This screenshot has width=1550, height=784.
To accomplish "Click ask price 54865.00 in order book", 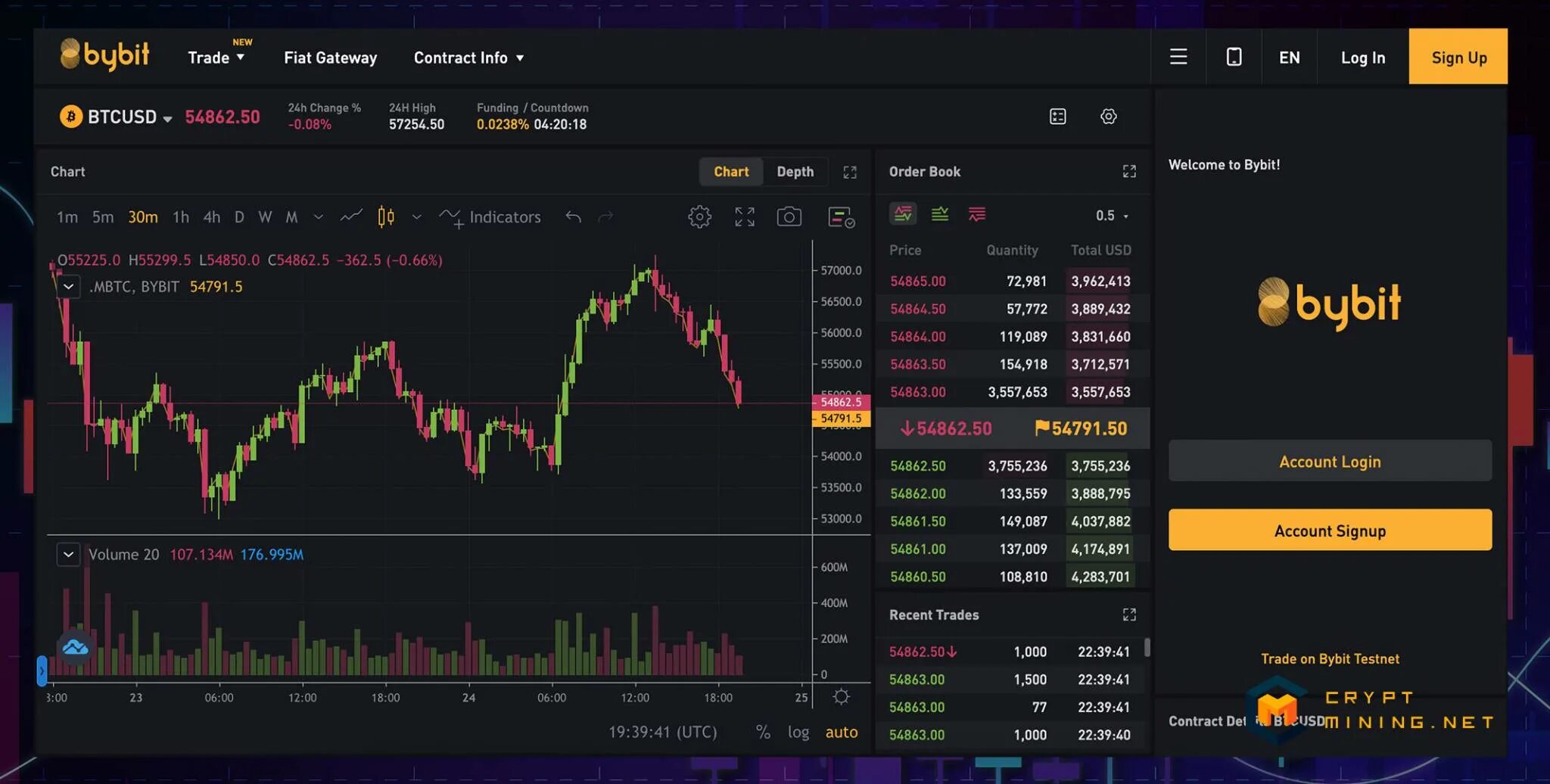I will tap(917, 281).
